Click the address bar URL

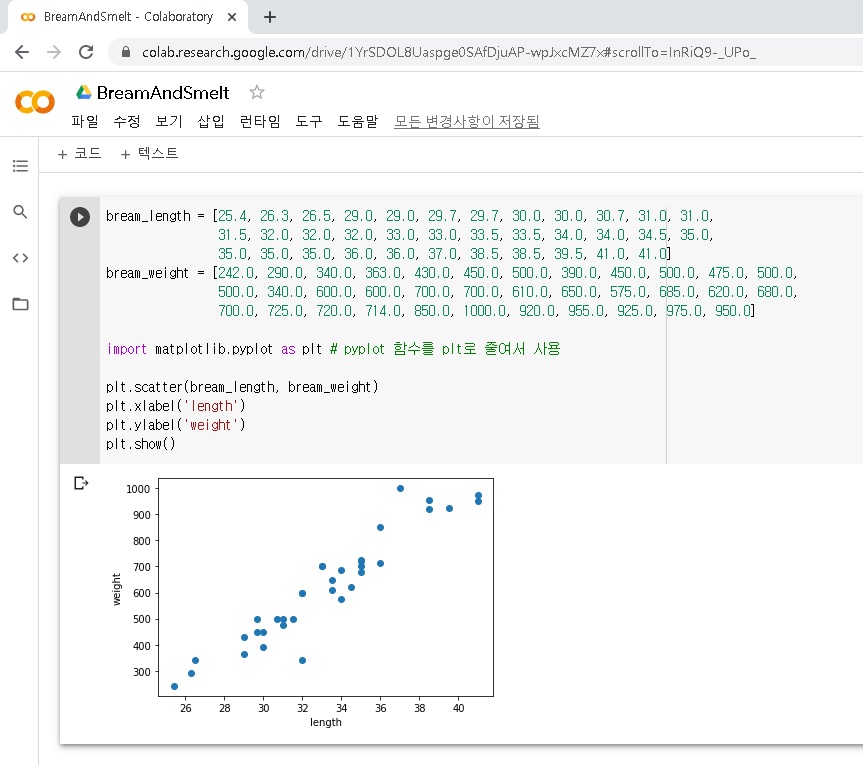(448, 52)
